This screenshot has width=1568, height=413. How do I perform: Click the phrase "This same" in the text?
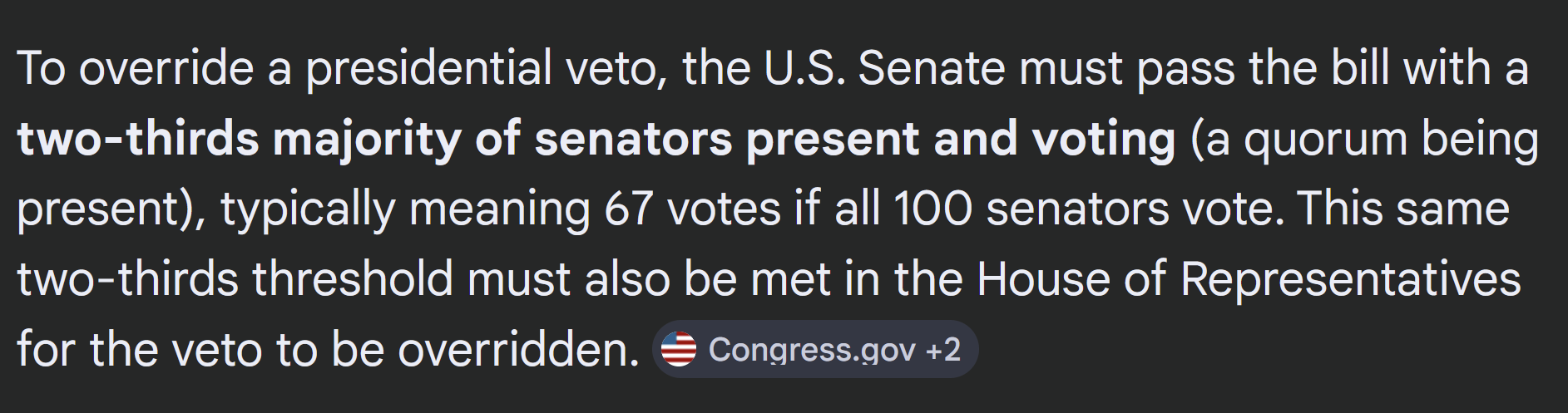coord(1402,209)
